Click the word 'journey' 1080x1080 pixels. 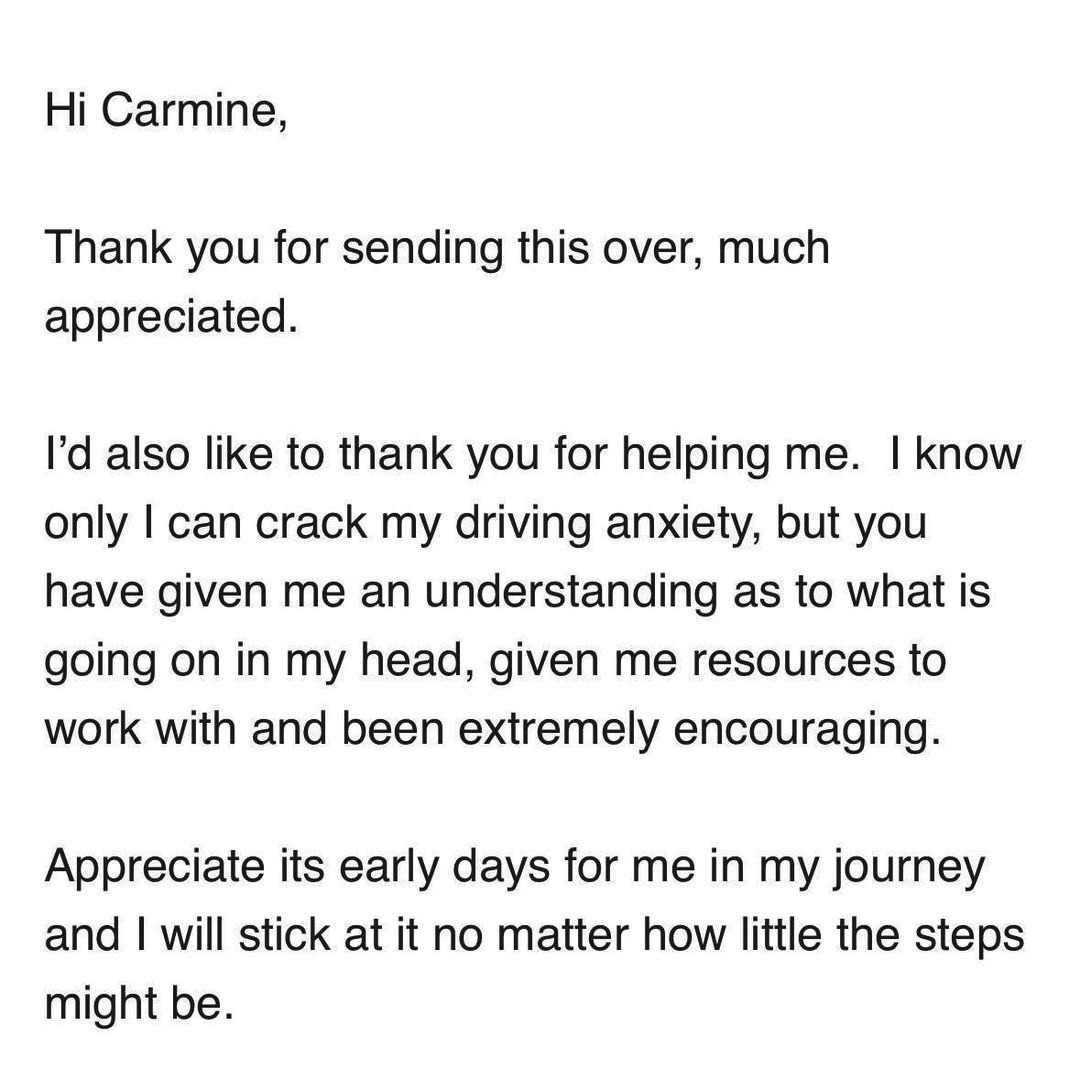[908, 866]
